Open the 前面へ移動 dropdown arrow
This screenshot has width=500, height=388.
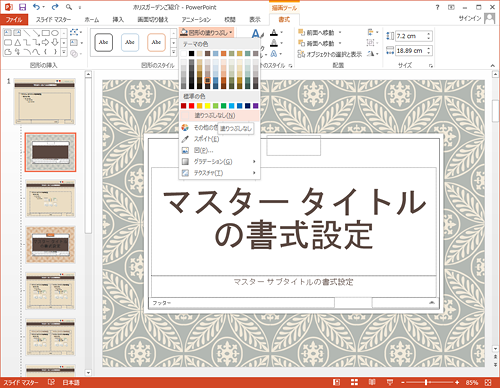340,33
